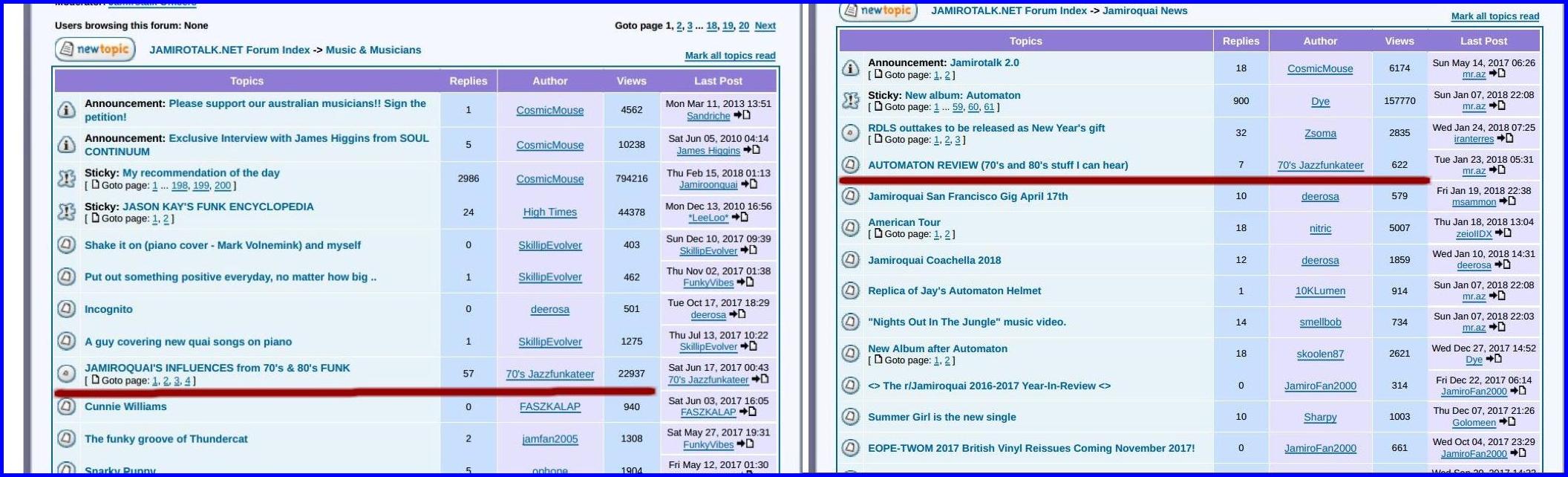Click Next page link in pagination
Image resolution: width=1568 pixels, height=477 pixels.
click(x=765, y=25)
